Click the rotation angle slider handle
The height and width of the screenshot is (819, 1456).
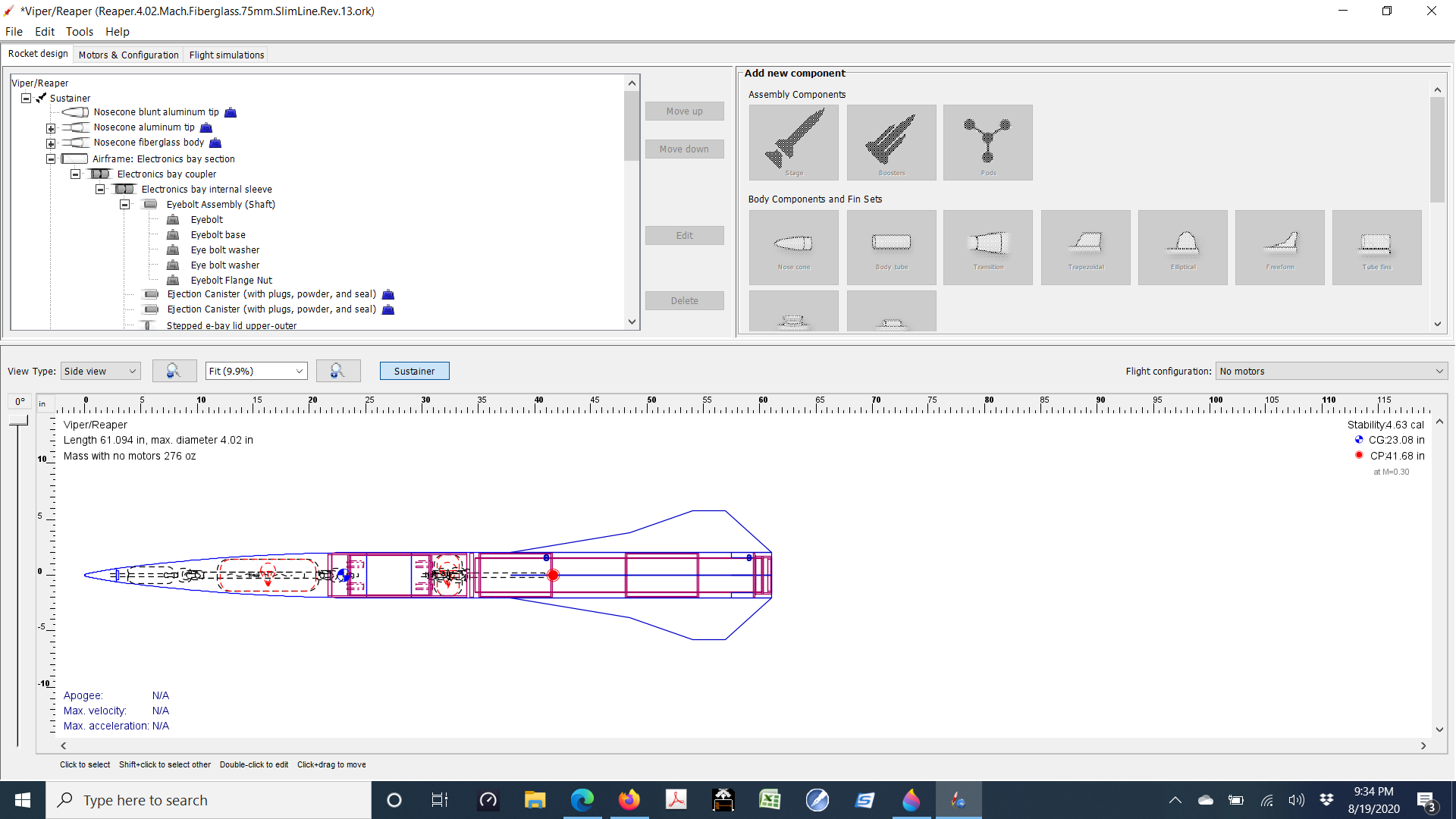tap(18, 420)
